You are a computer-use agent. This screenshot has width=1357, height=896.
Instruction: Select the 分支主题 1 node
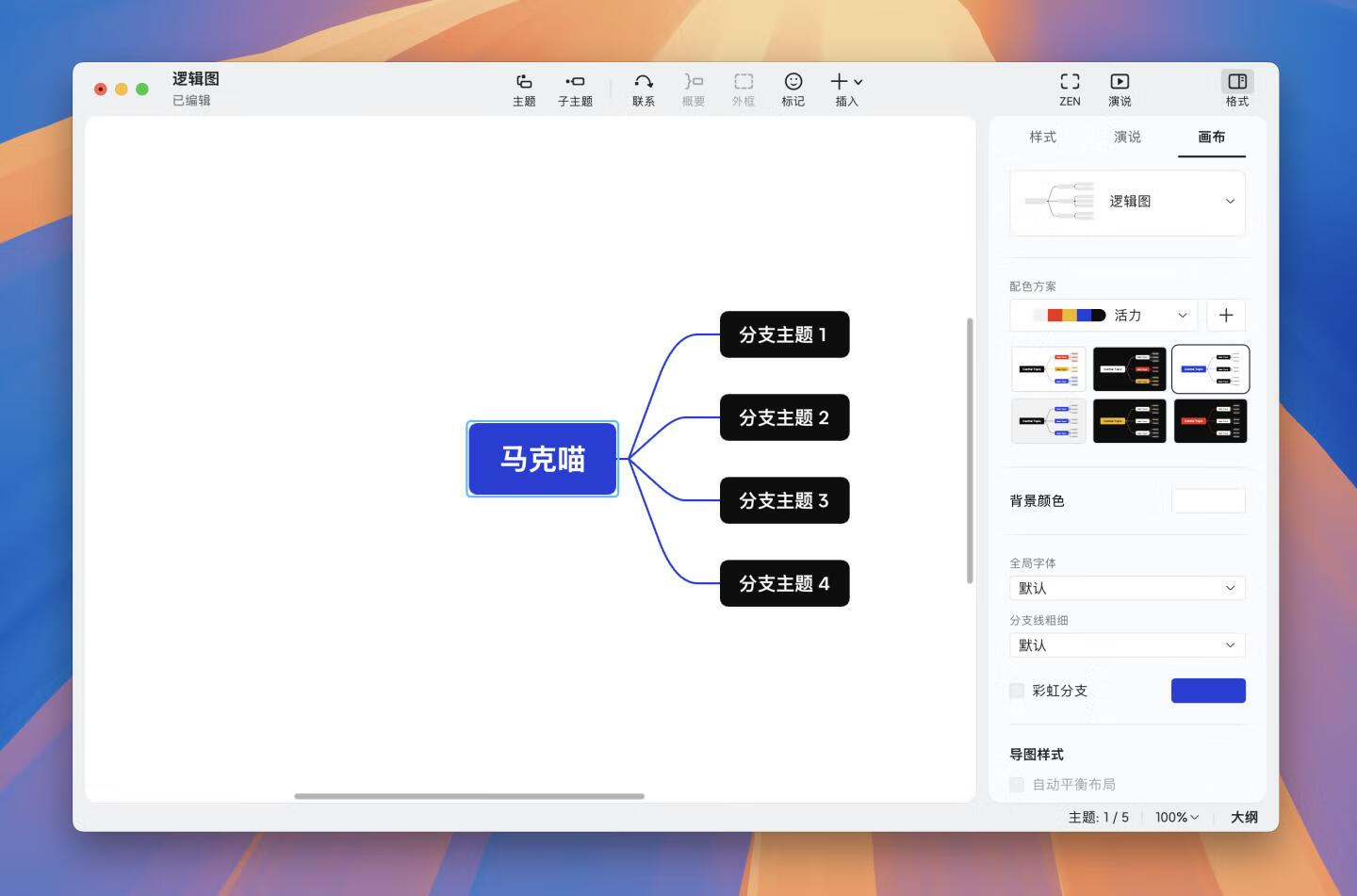click(x=784, y=334)
